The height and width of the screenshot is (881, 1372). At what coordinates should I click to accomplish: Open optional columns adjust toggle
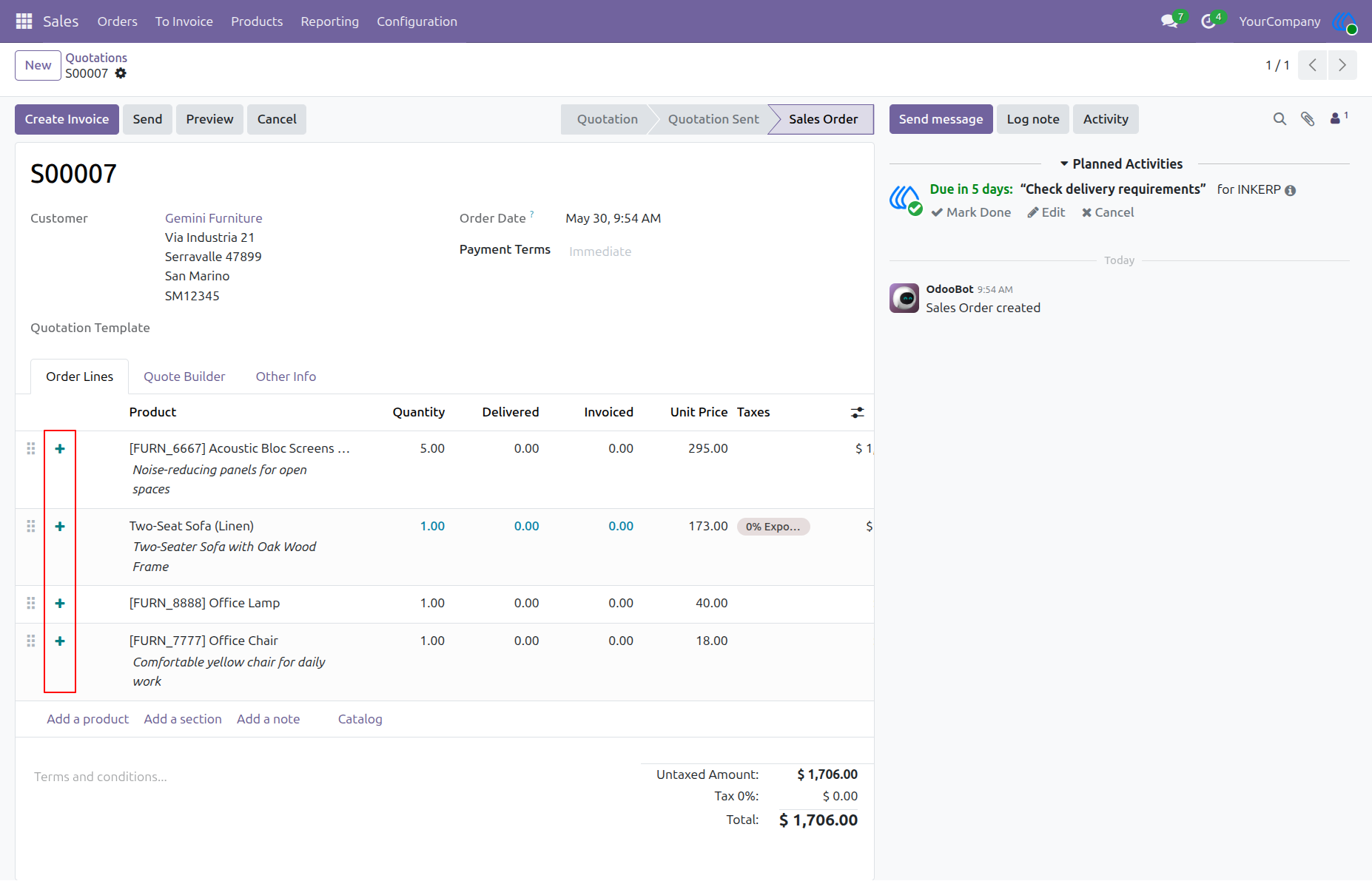coord(857,413)
